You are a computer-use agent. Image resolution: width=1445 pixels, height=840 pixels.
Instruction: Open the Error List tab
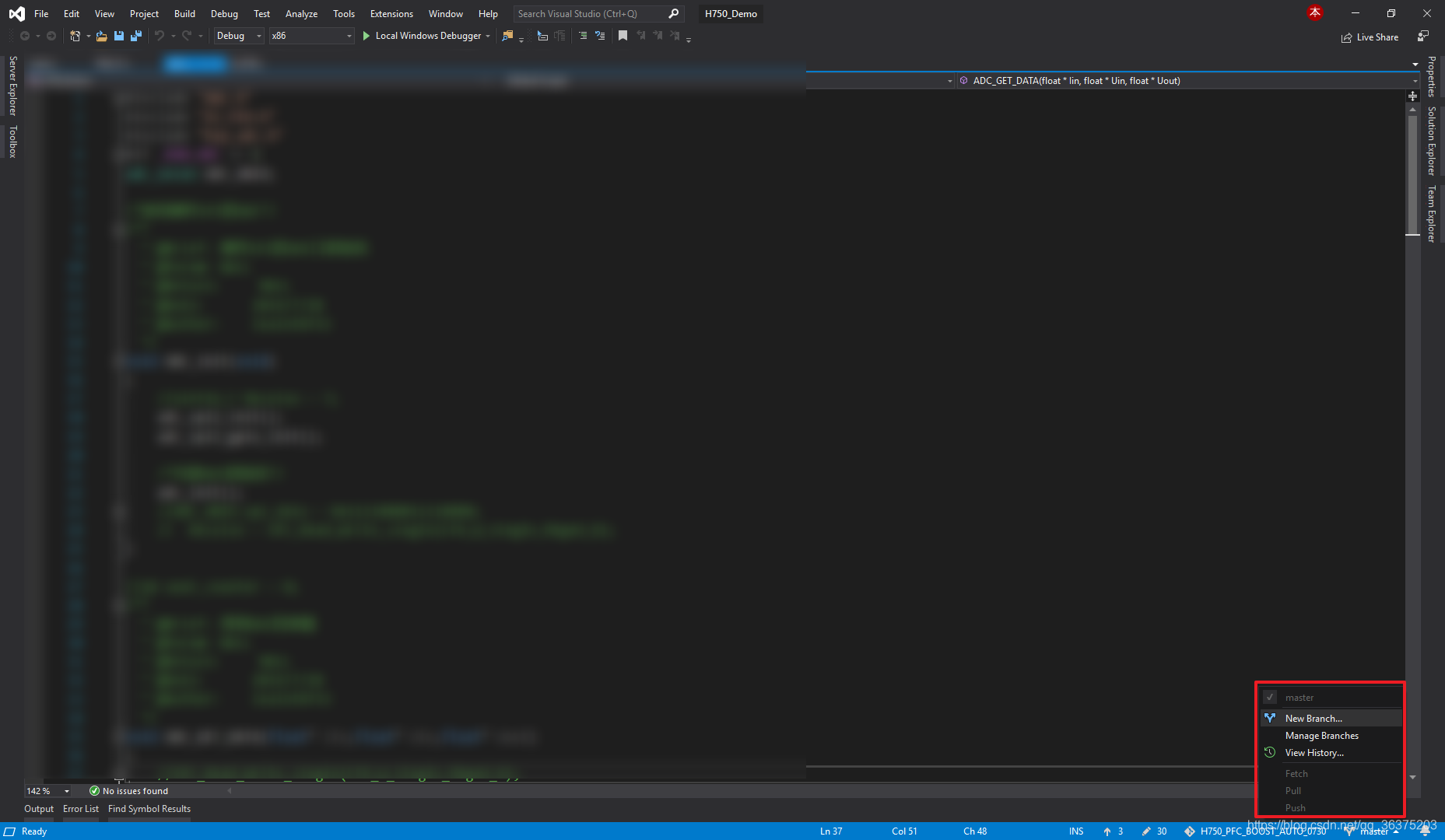pyautogui.click(x=81, y=809)
